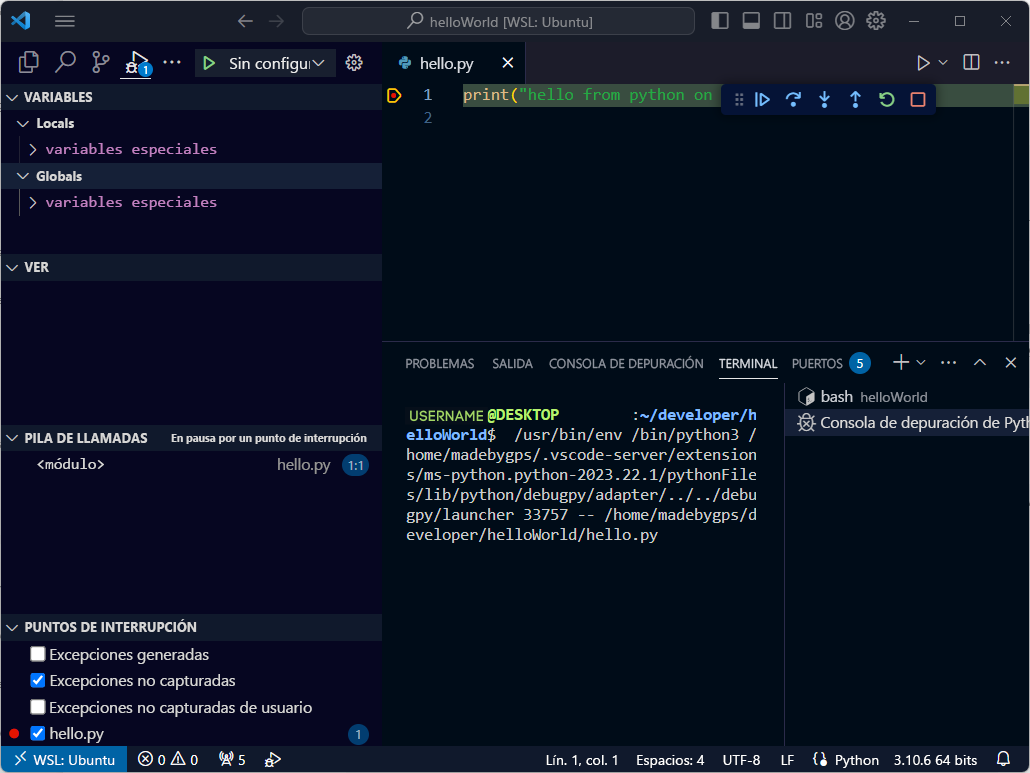Click the WSL: Ubuntu remote indicator
The image size is (1030, 773).
click(x=64, y=760)
